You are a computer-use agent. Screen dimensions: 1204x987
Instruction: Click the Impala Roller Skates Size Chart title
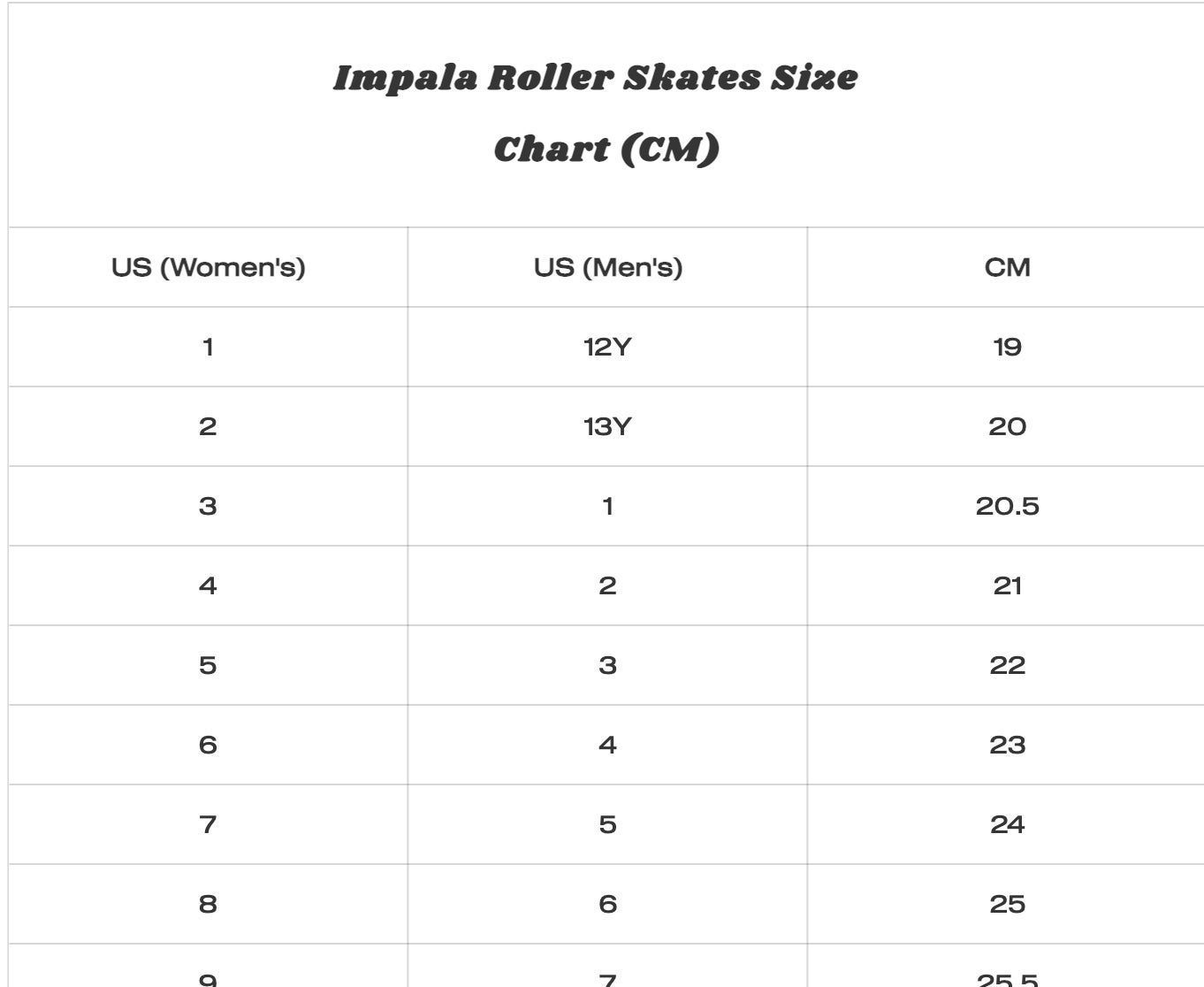point(596,113)
